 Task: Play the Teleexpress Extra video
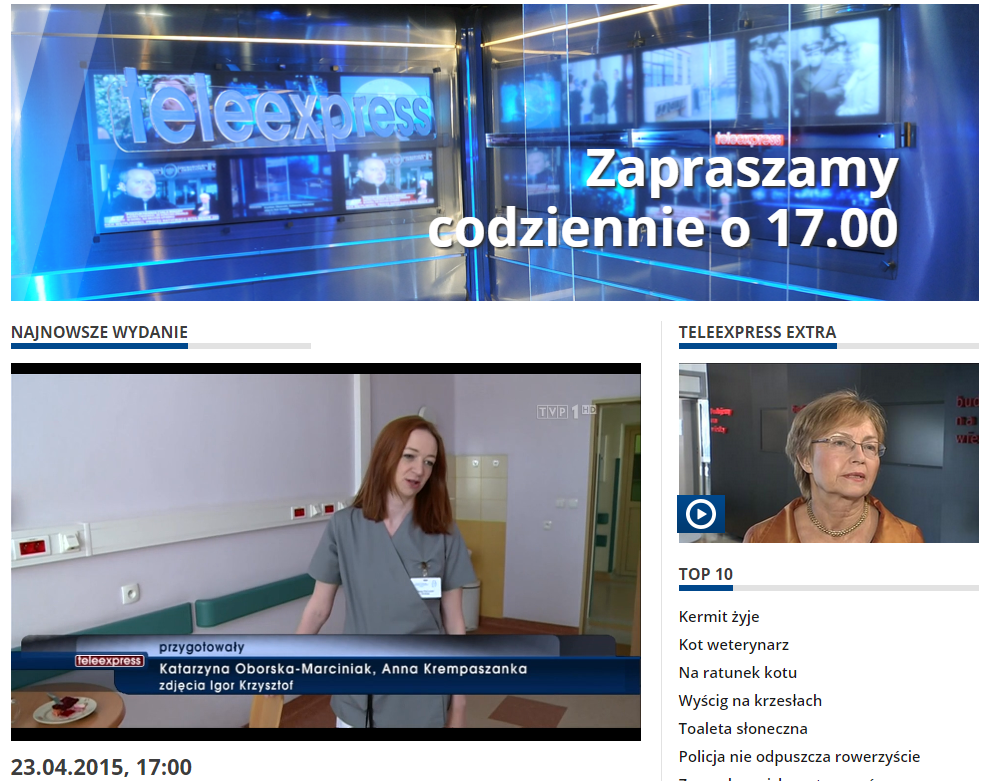pos(701,514)
